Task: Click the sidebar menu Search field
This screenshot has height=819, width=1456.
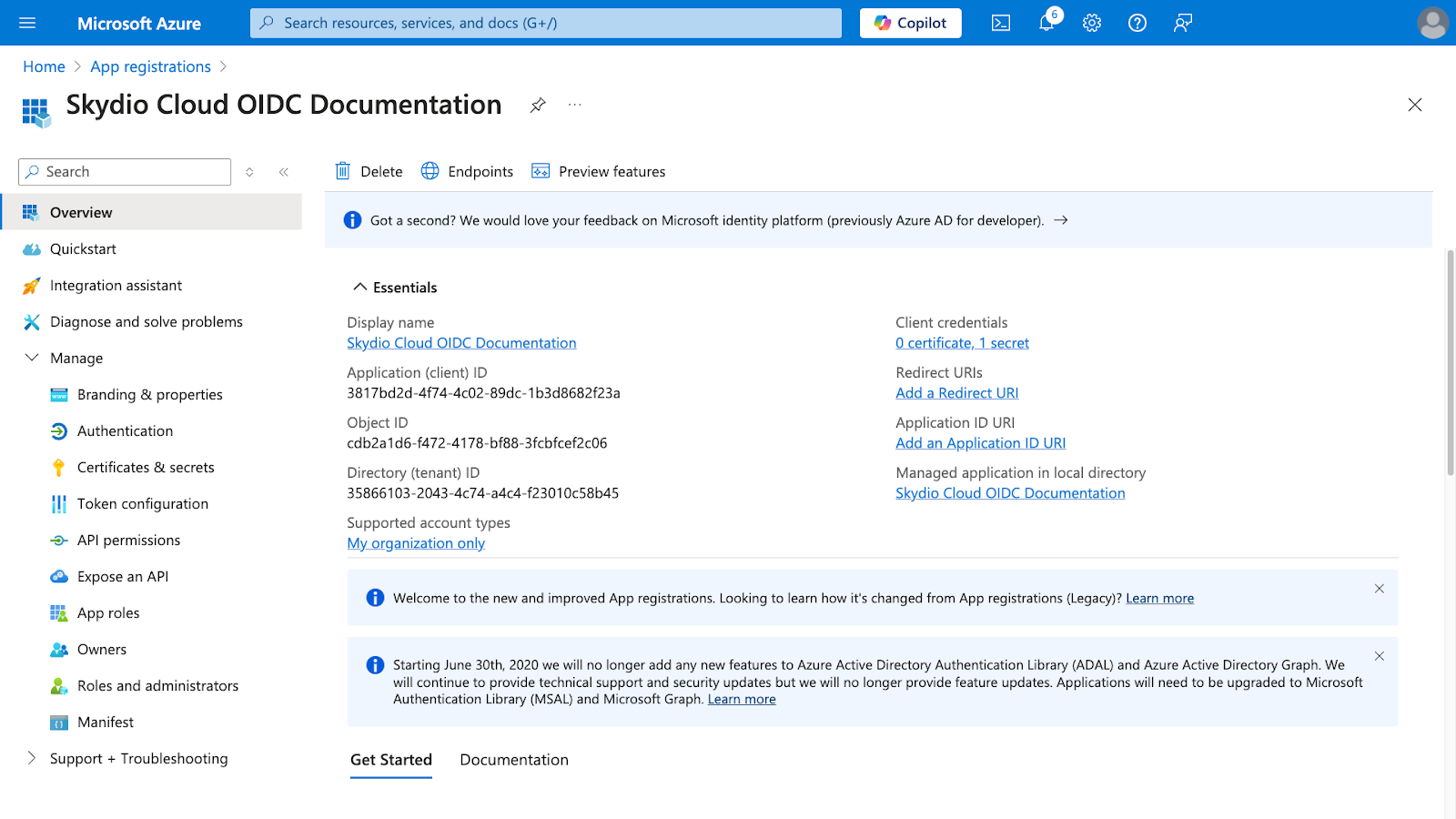Action: point(125,172)
